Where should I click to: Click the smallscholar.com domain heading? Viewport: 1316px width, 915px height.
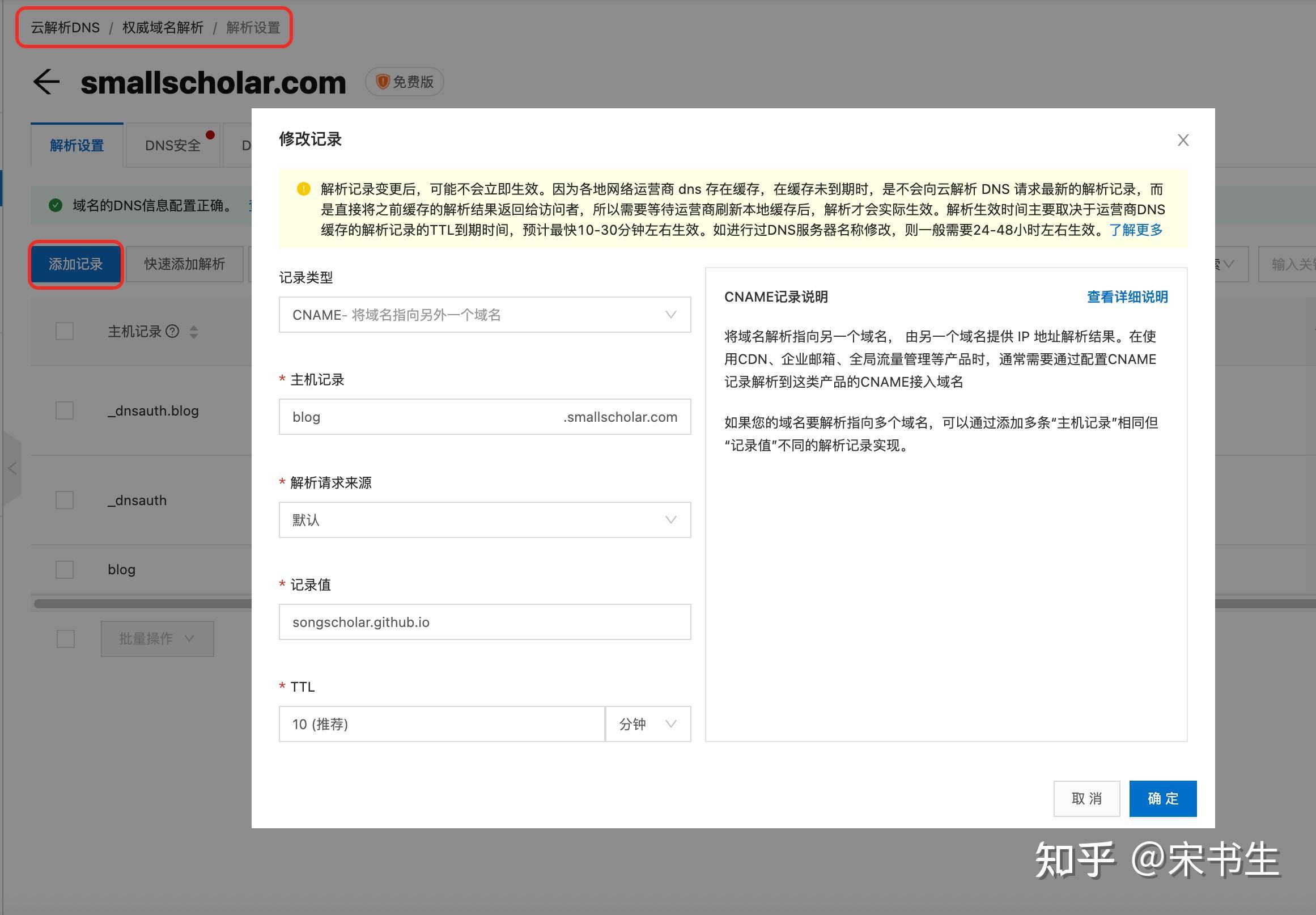coord(213,83)
